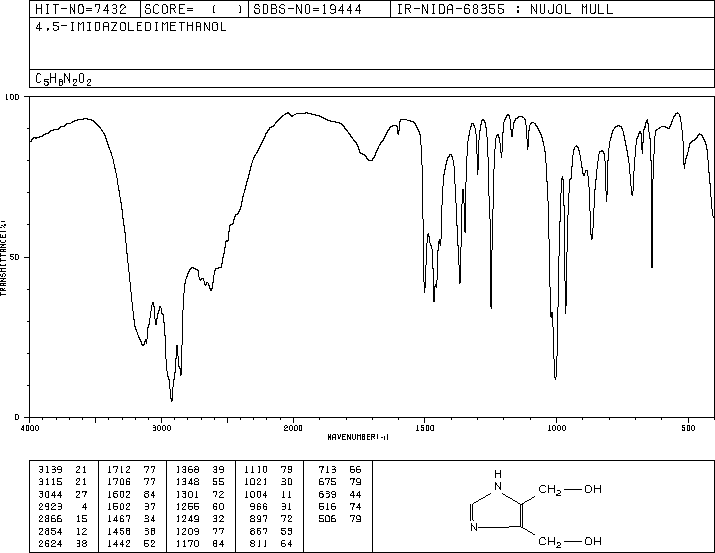The image size is (715, 553).
Task: Click the 1000 x-axis tick label
Action: tap(556, 428)
